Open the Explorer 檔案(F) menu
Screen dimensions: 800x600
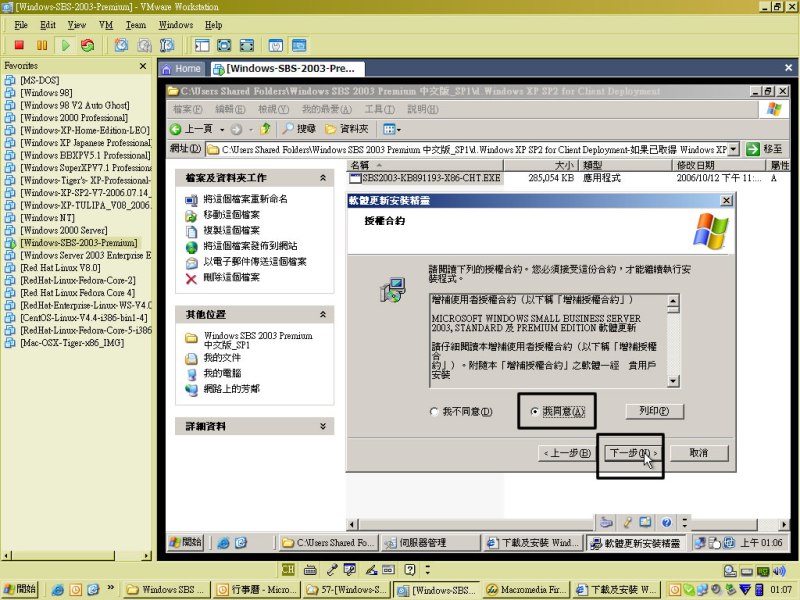pos(187,109)
